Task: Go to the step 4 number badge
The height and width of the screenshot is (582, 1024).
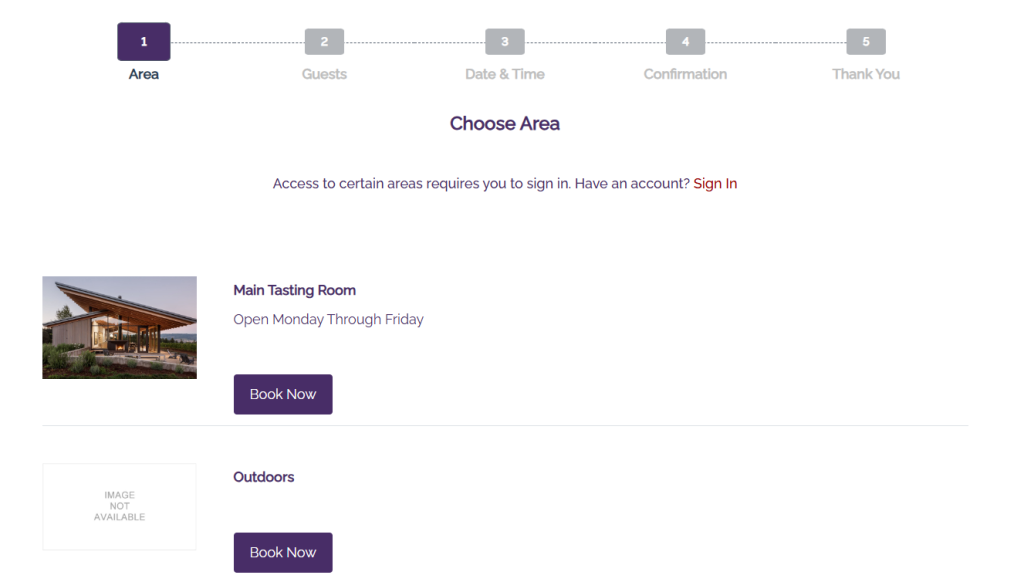Action: (685, 42)
